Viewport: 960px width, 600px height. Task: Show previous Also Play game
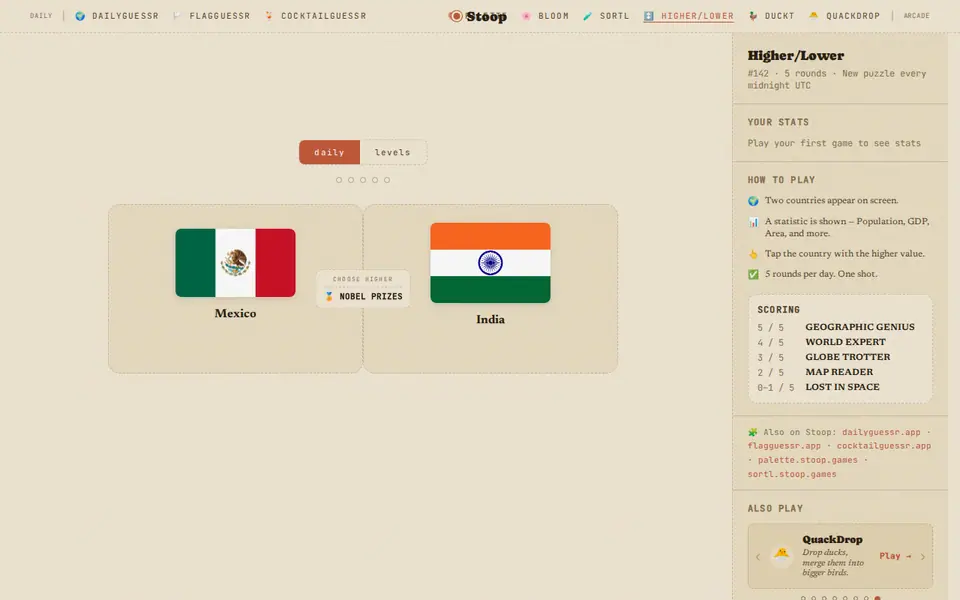tap(758, 557)
